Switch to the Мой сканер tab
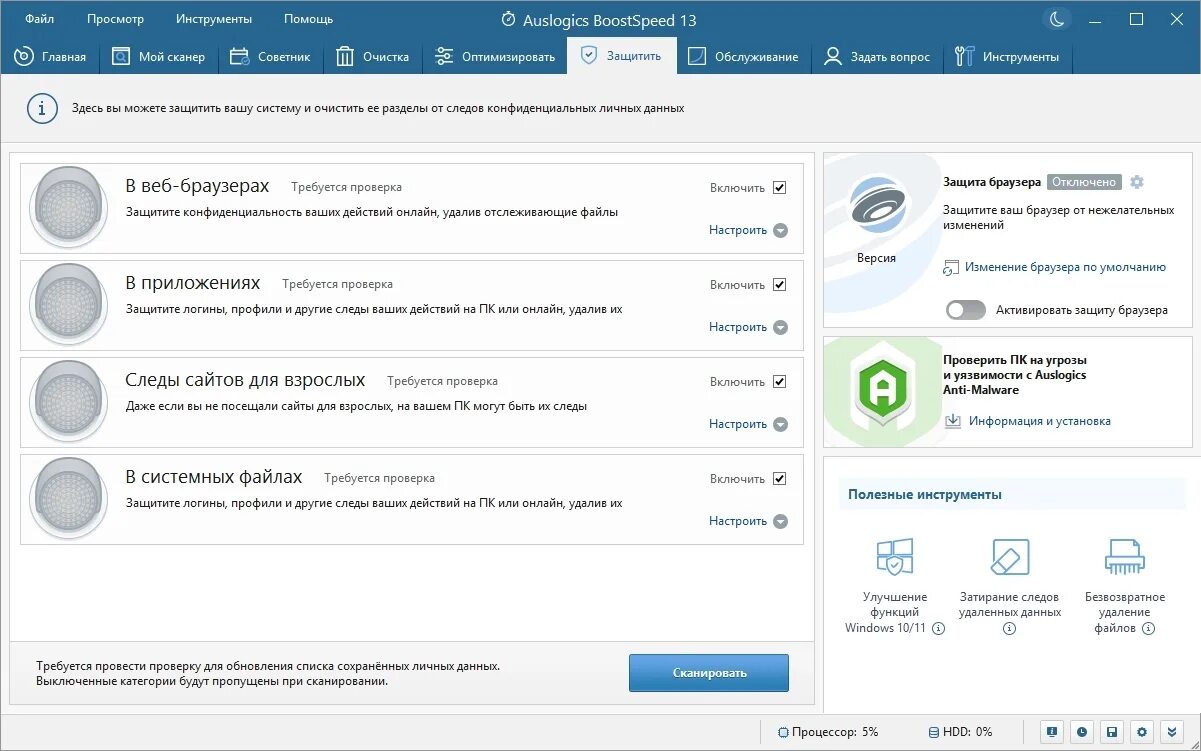The height and width of the screenshot is (751, 1201). [158, 57]
